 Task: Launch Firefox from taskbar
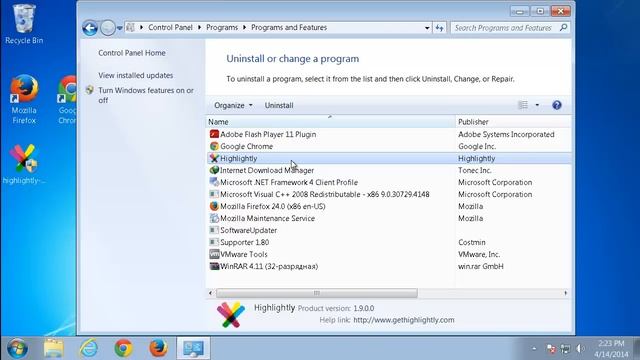(158, 348)
